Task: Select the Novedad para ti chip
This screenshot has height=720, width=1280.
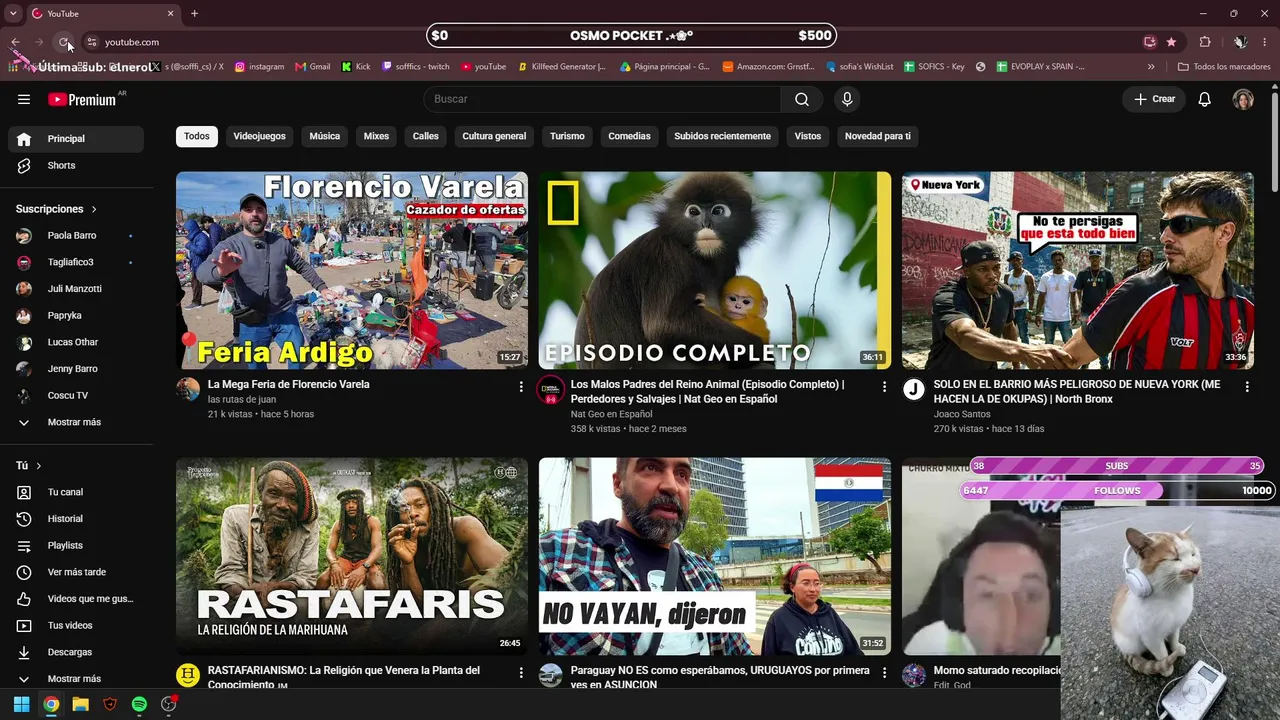Action: [x=877, y=136]
